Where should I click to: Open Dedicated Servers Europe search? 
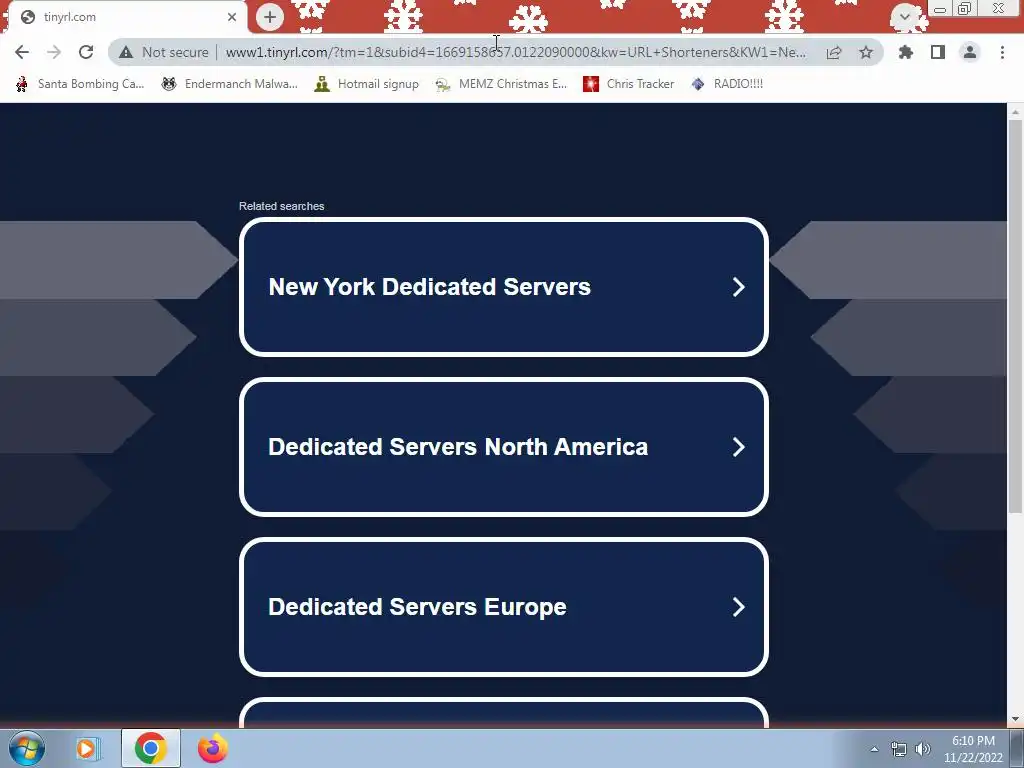coord(504,607)
